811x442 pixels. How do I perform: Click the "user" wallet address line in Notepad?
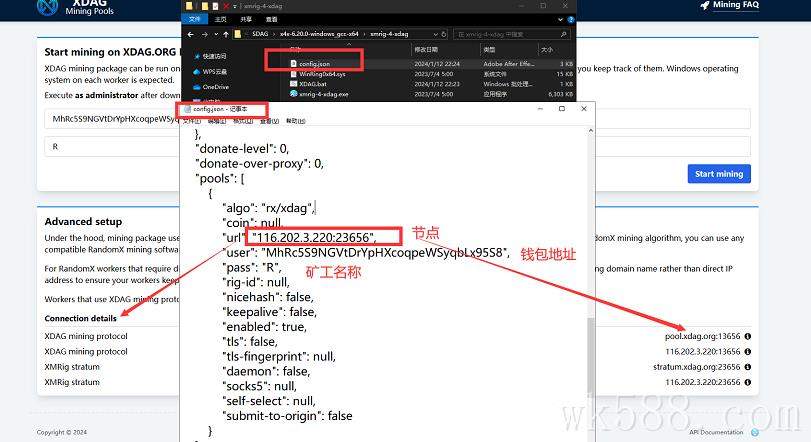(x=366, y=253)
